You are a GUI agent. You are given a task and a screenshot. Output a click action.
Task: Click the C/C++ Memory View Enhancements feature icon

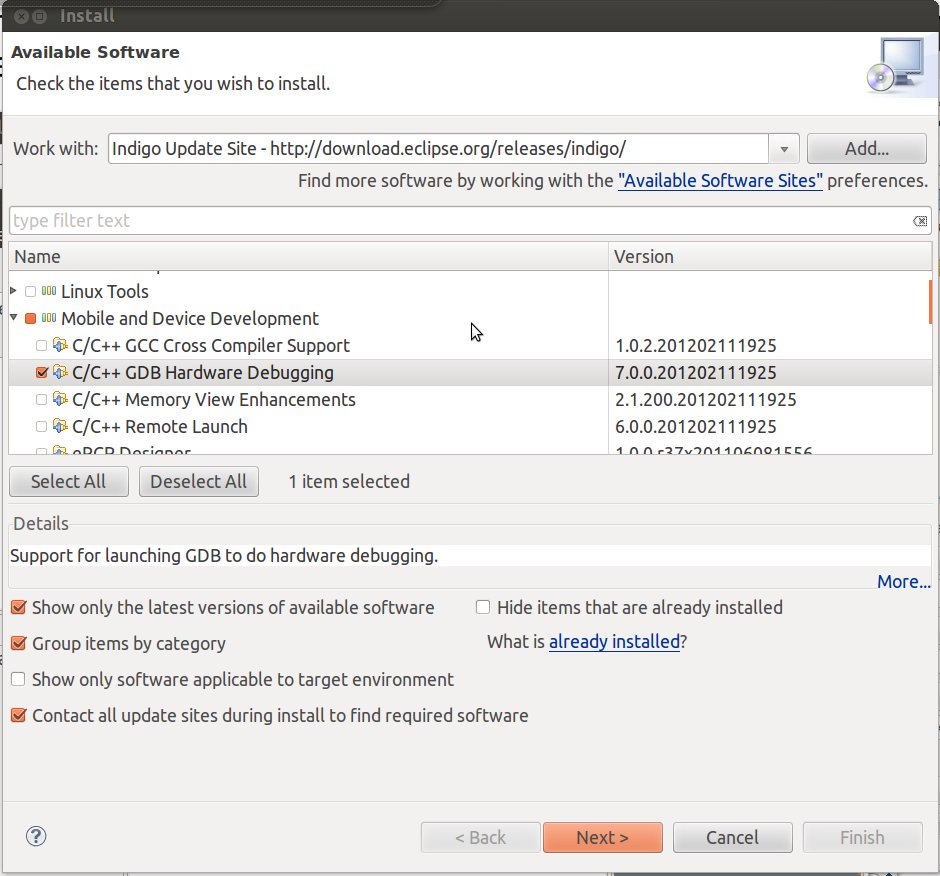[60, 399]
